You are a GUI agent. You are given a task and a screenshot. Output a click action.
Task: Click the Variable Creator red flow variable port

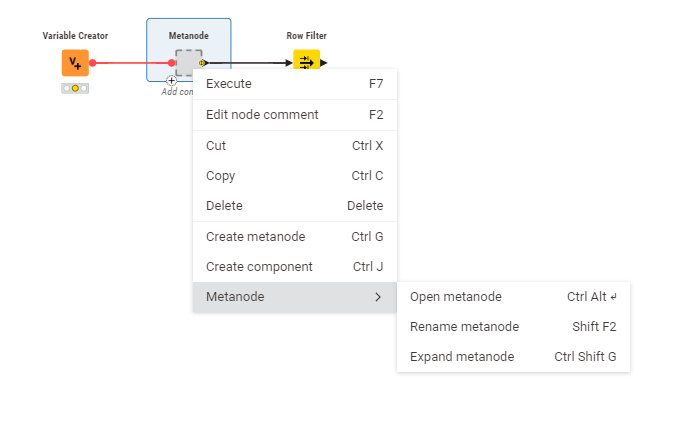pos(93,63)
